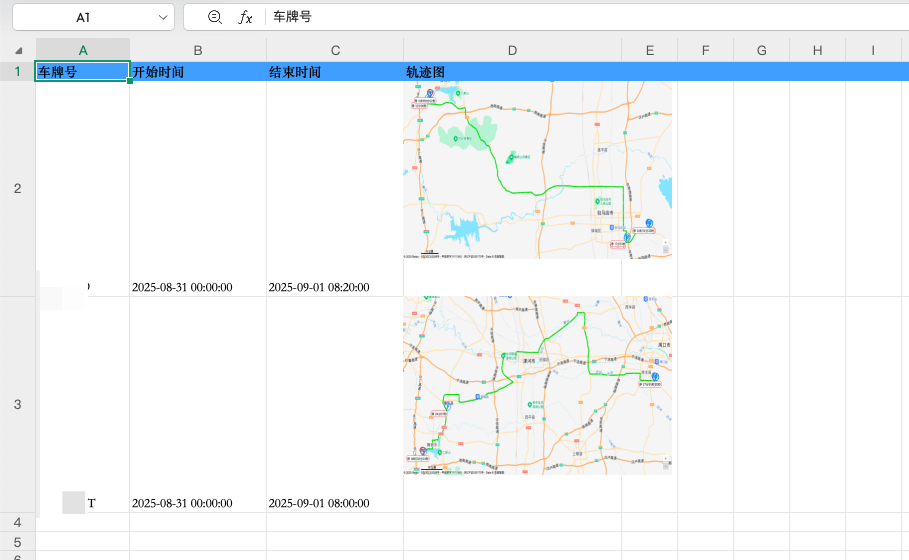
Task: Select column I header
Action: 873,50
